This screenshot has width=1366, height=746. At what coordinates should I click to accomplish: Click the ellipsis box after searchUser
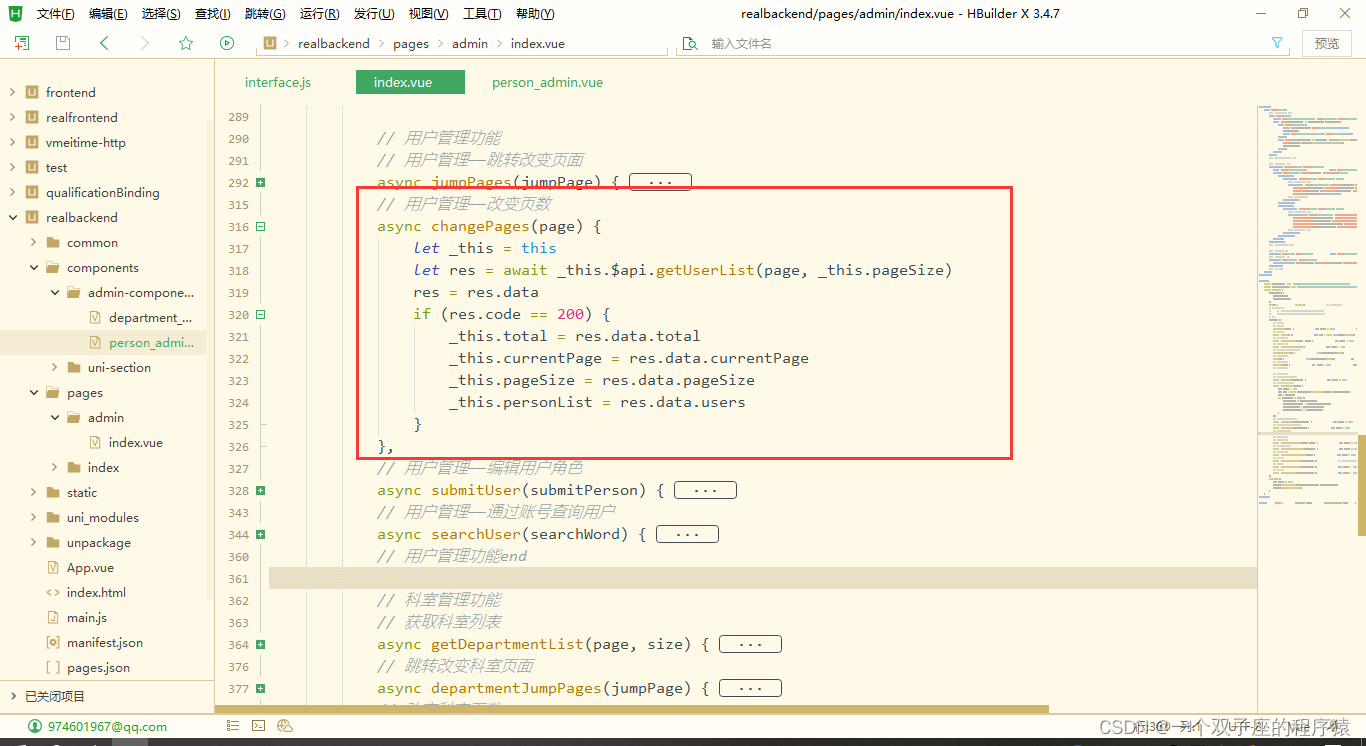coord(687,534)
